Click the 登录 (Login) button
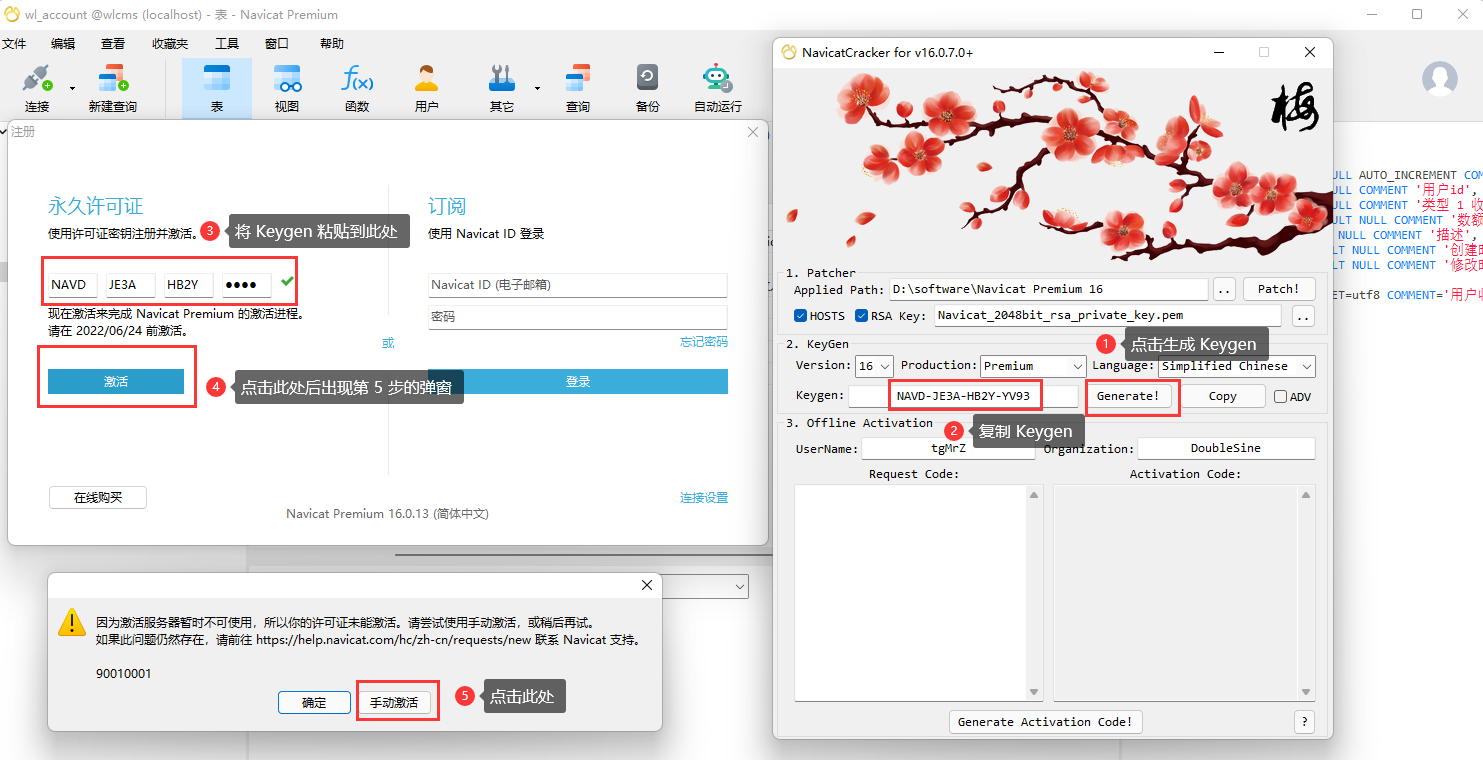 (578, 382)
